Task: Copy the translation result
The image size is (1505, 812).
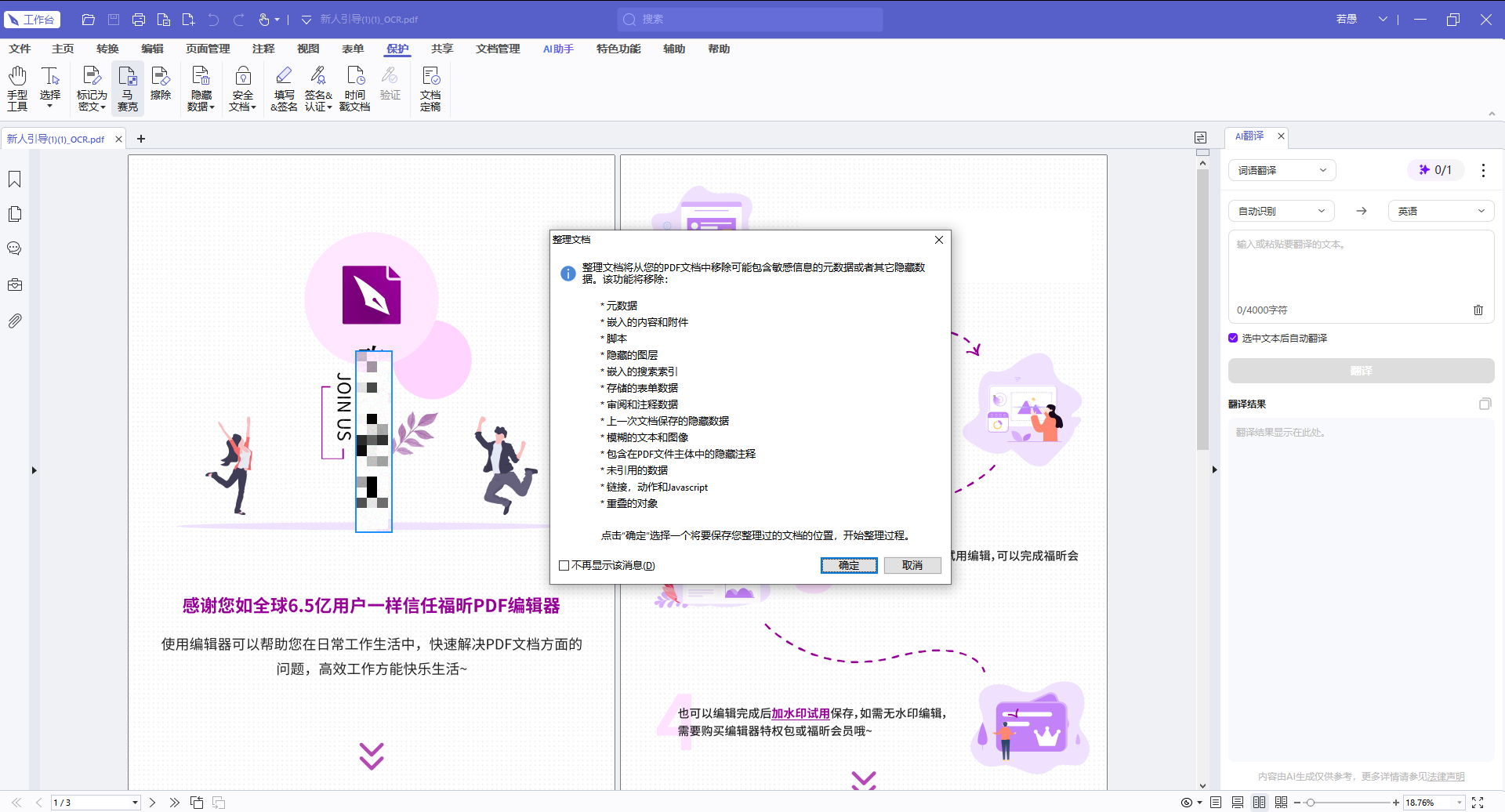Action: pyautogui.click(x=1485, y=404)
